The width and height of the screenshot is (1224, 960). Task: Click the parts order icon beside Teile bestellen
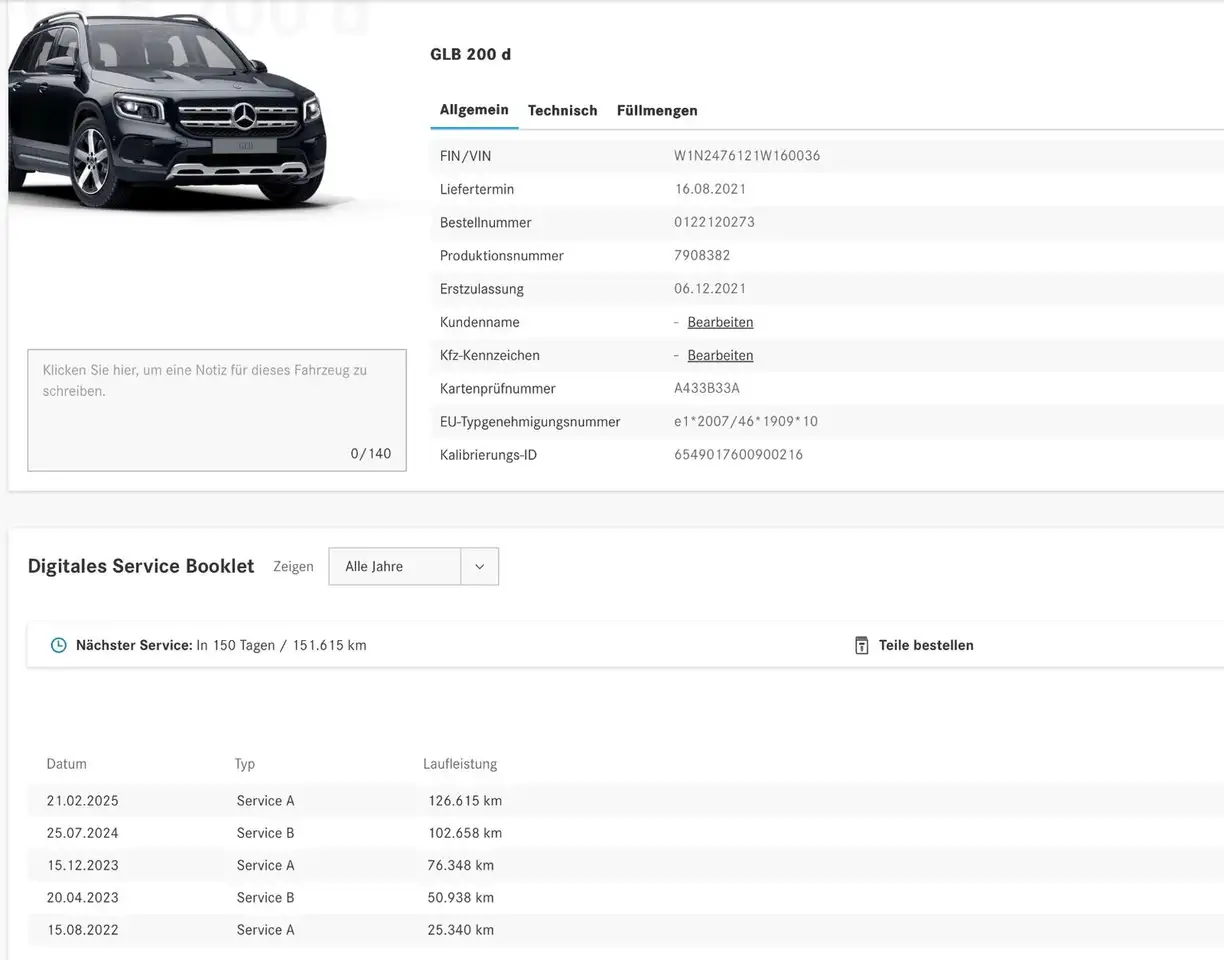point(861,645)
